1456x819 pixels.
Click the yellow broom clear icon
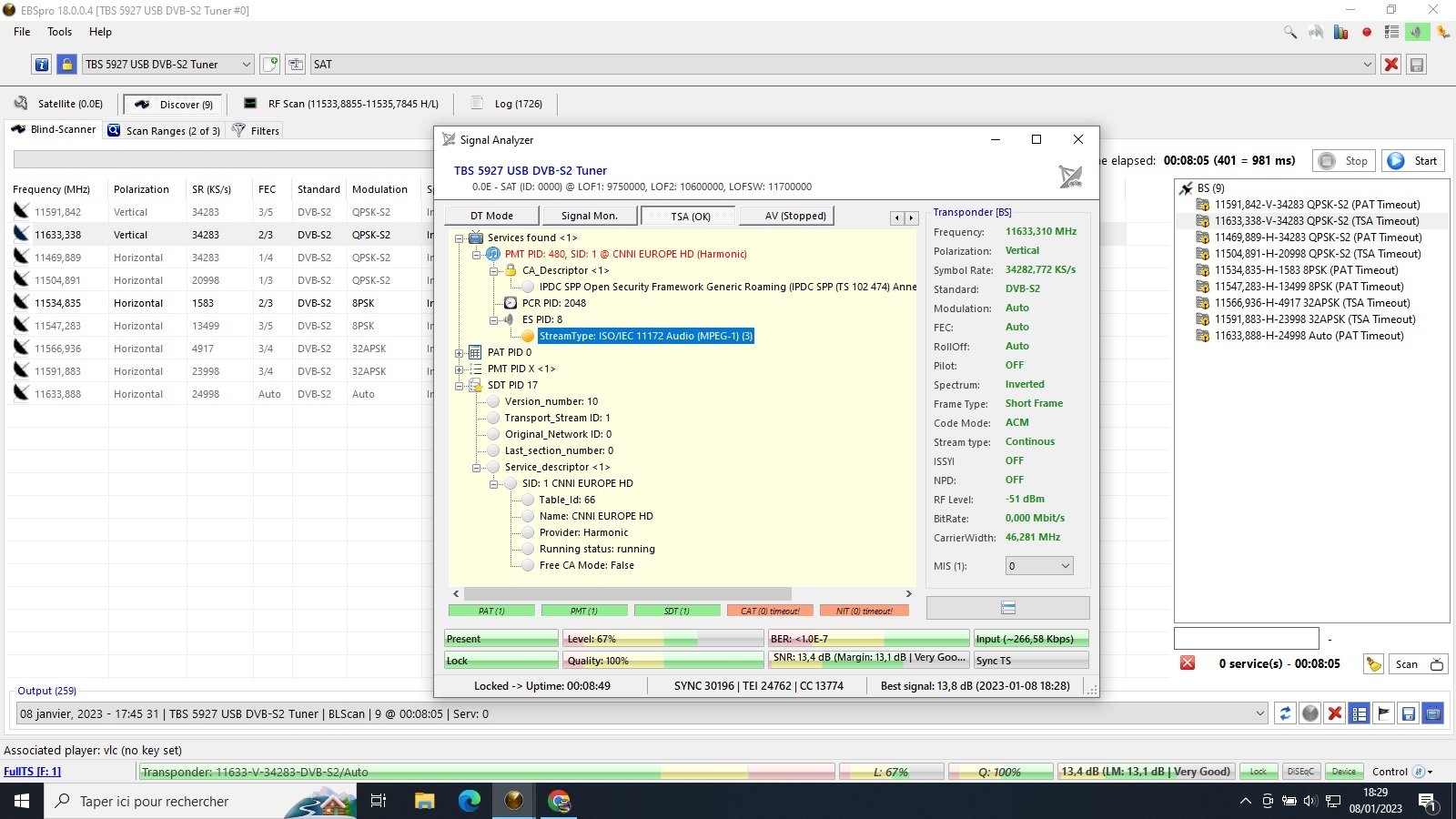pyautogui.click(x=1373, y=664)
